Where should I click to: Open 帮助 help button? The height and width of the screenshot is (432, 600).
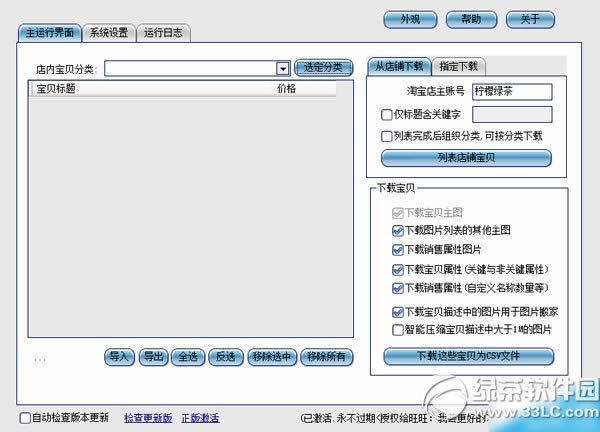[x=471, y=20]
